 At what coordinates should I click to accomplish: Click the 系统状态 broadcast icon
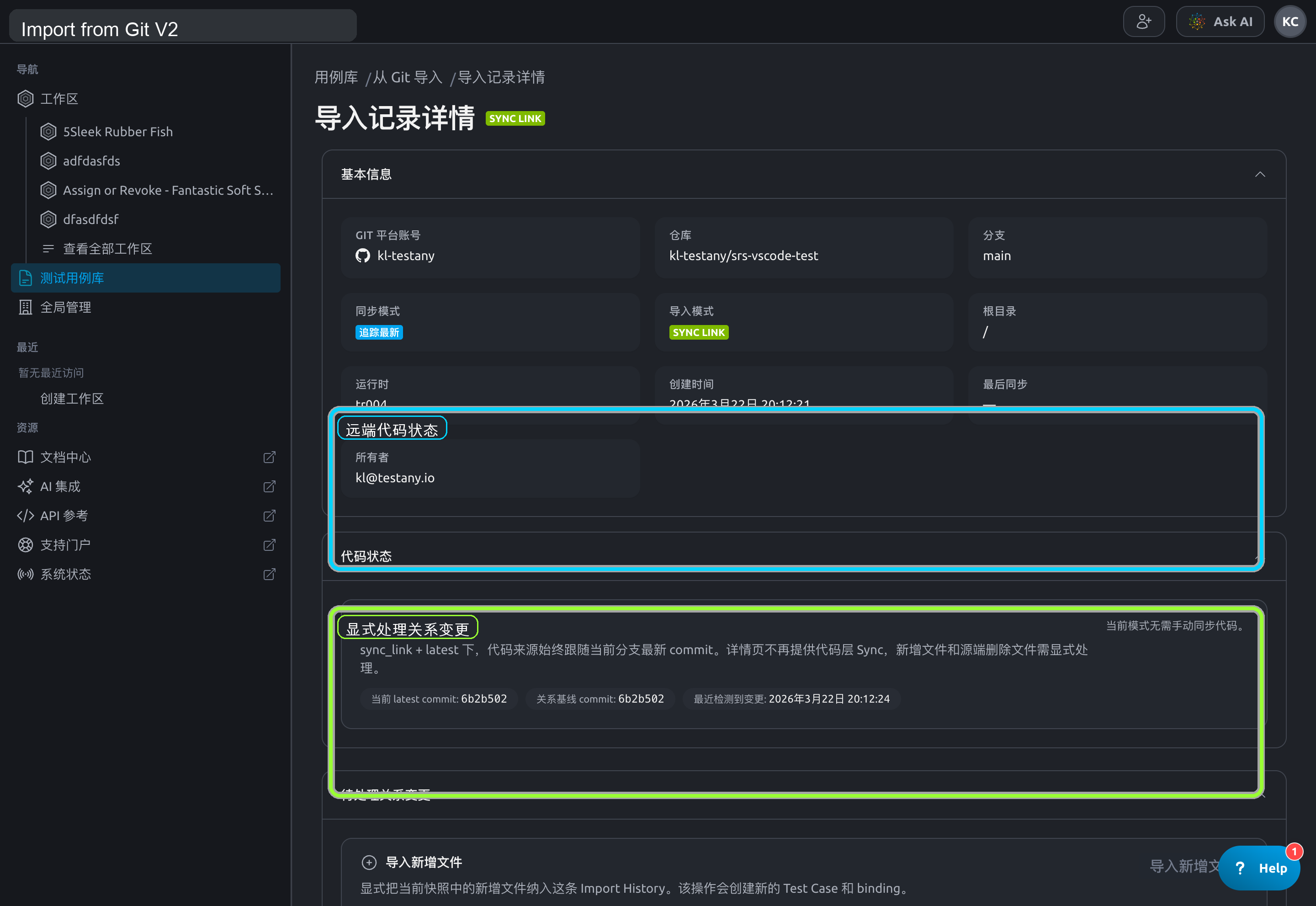tap(26, 574)
